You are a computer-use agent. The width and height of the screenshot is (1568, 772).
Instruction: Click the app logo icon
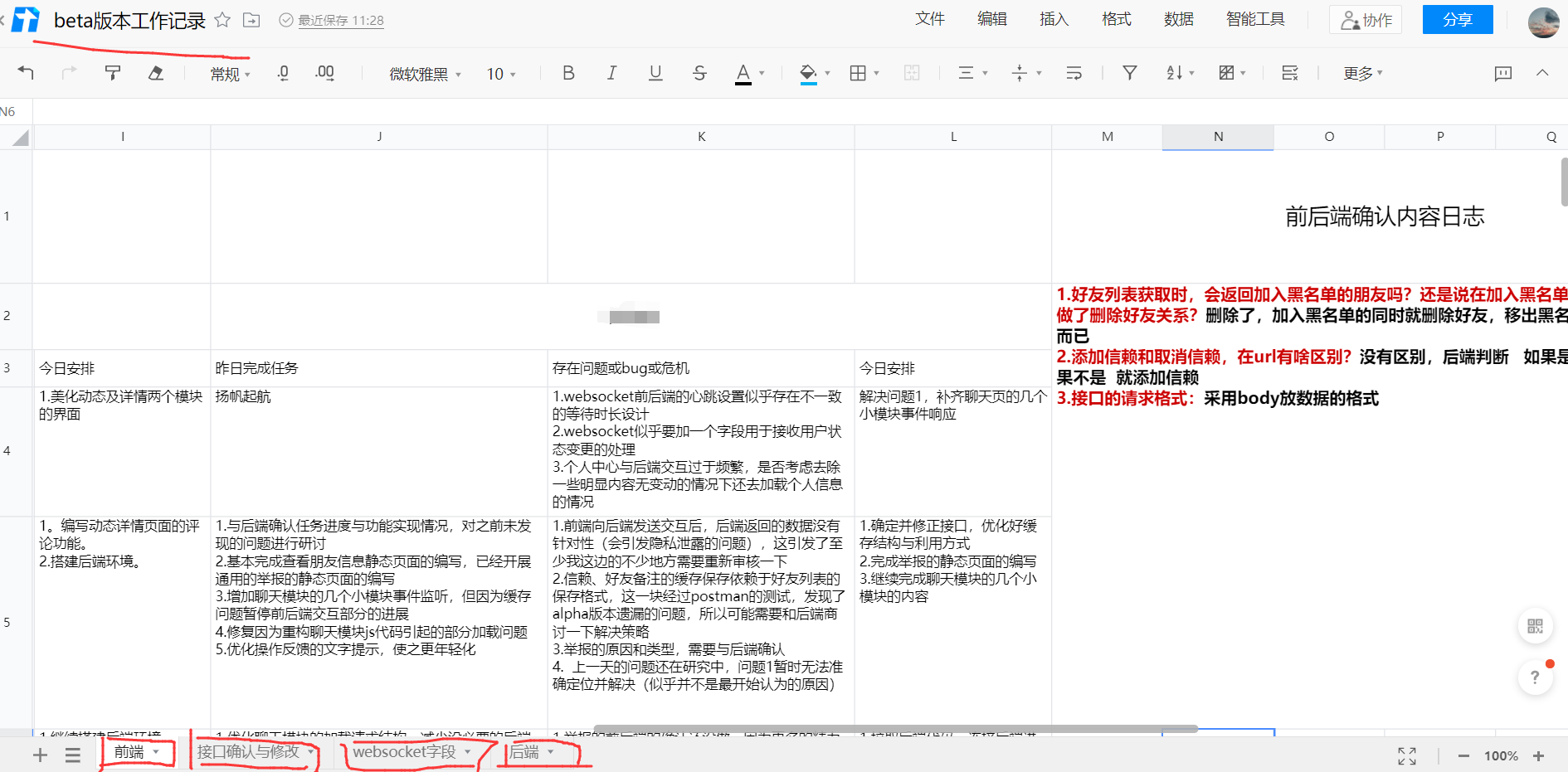[x=25, y=20]
